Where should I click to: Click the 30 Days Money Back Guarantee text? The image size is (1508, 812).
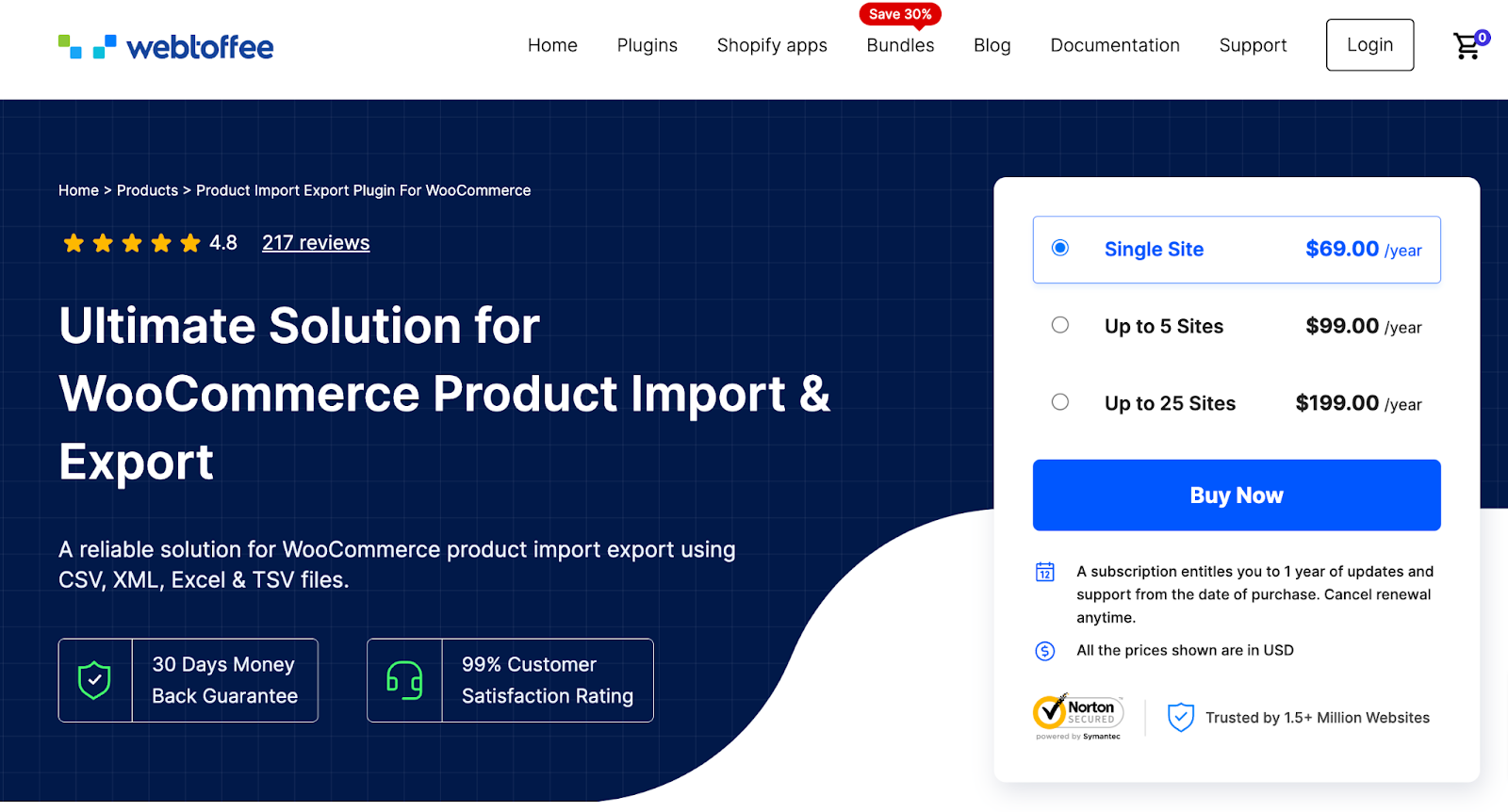point(225,680)
